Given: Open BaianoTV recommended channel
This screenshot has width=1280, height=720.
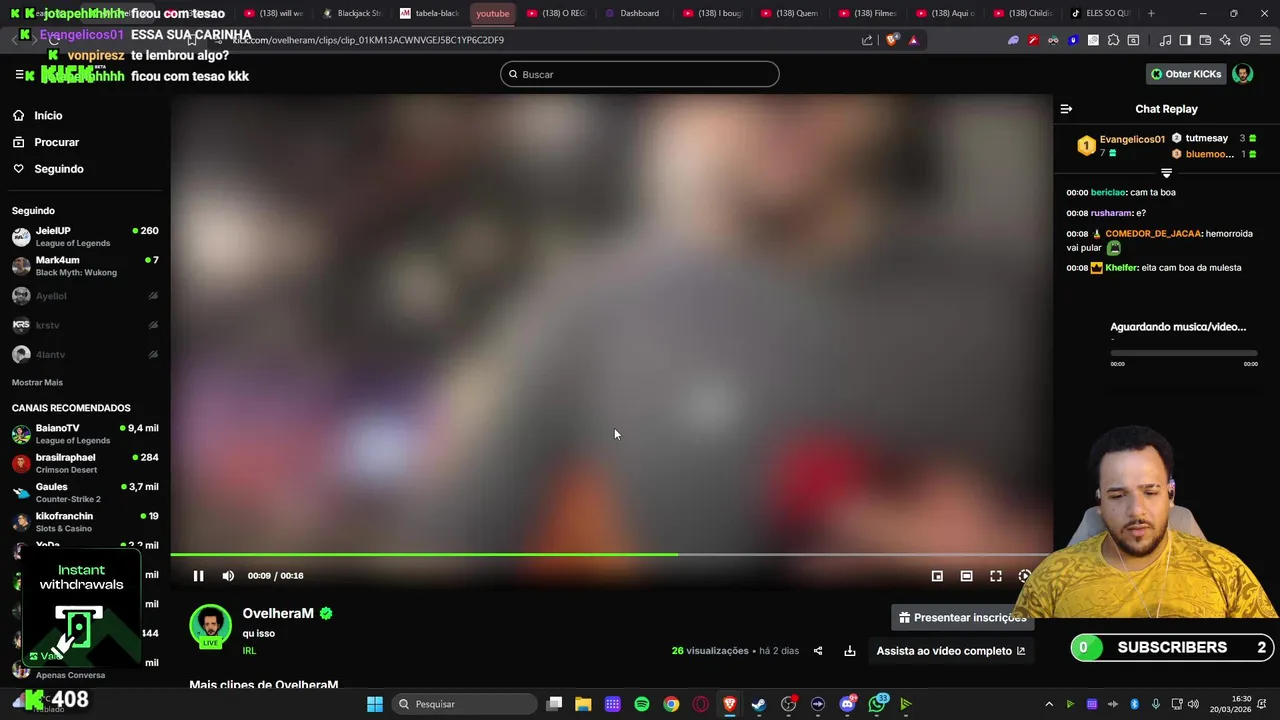Looking at the screenshot, I should 85,434.
